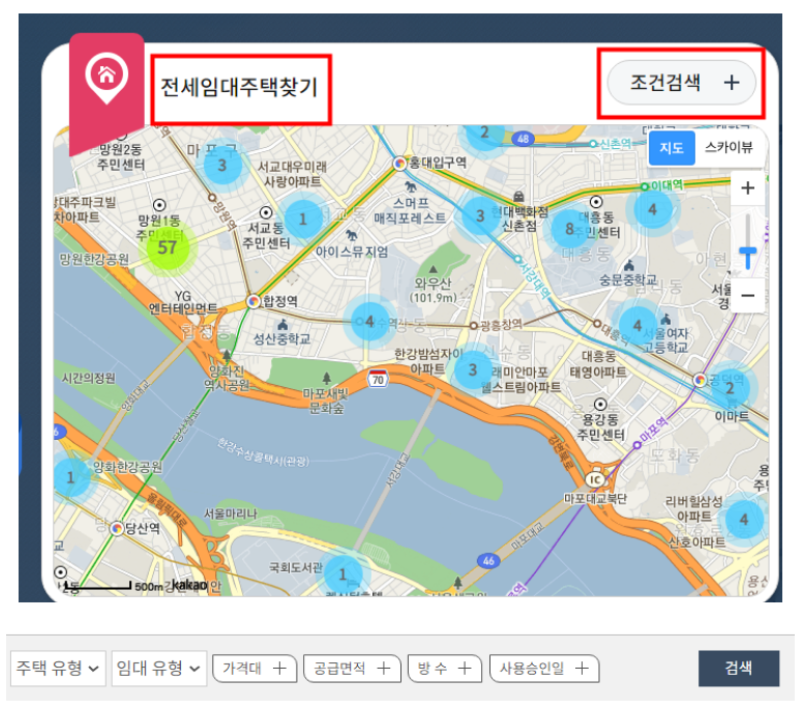803x712 pixels.
Task: Select cluster 4 near 서울여자고등학교
Action: pos(638,325)
